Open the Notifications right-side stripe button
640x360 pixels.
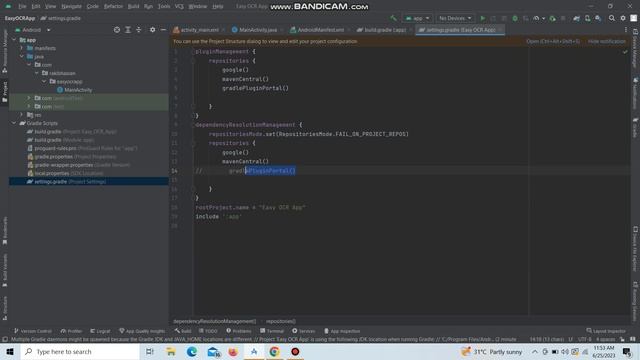point(635,93)
